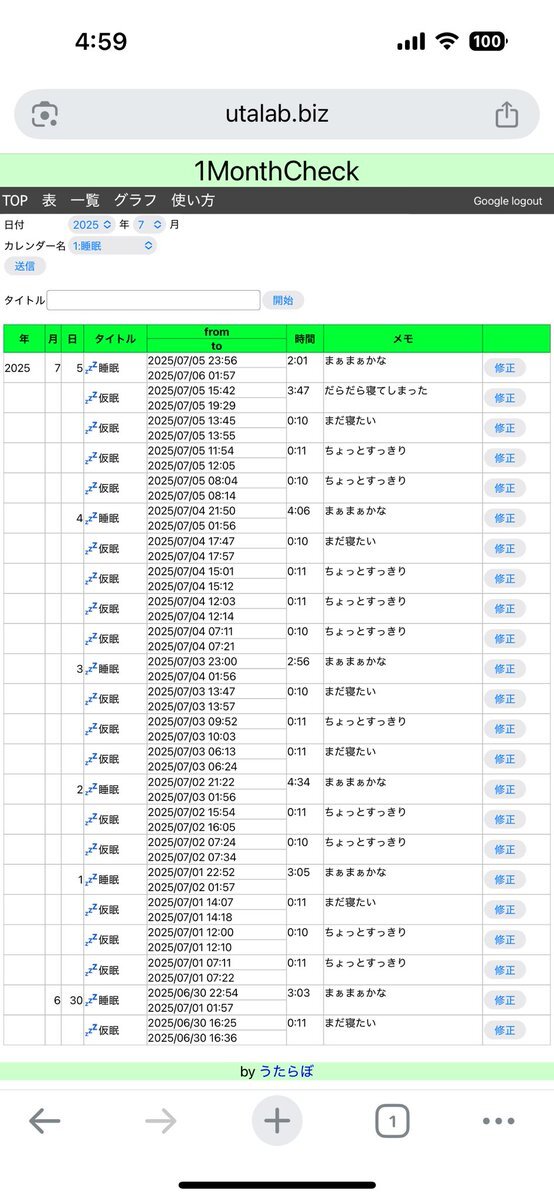Viewport: 554px width, 1200px height.
Task: Select the 使い方 menu item
Action: pos(193,200)
